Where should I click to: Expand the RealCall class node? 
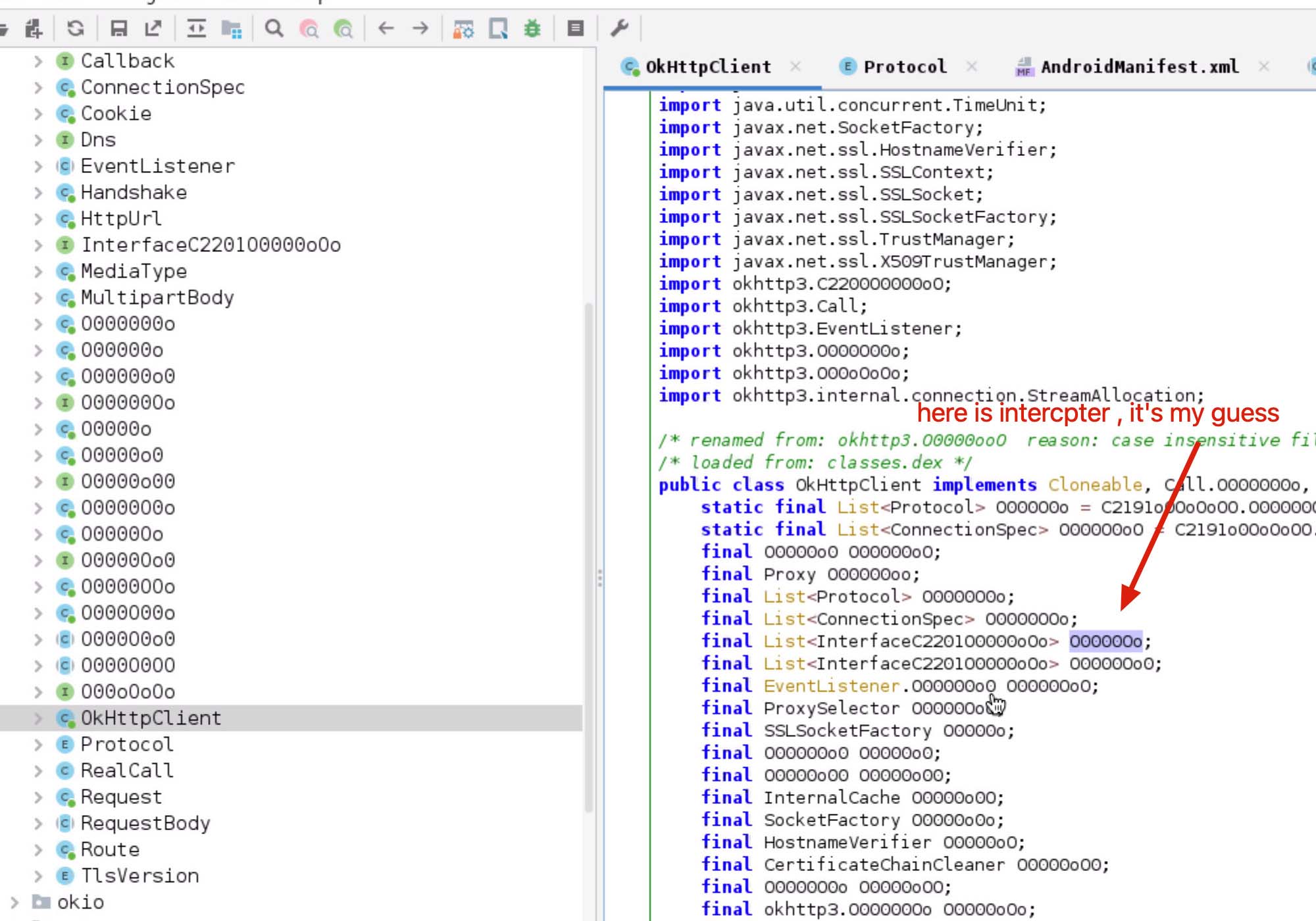pyautogui.click(x=38, y=770)
